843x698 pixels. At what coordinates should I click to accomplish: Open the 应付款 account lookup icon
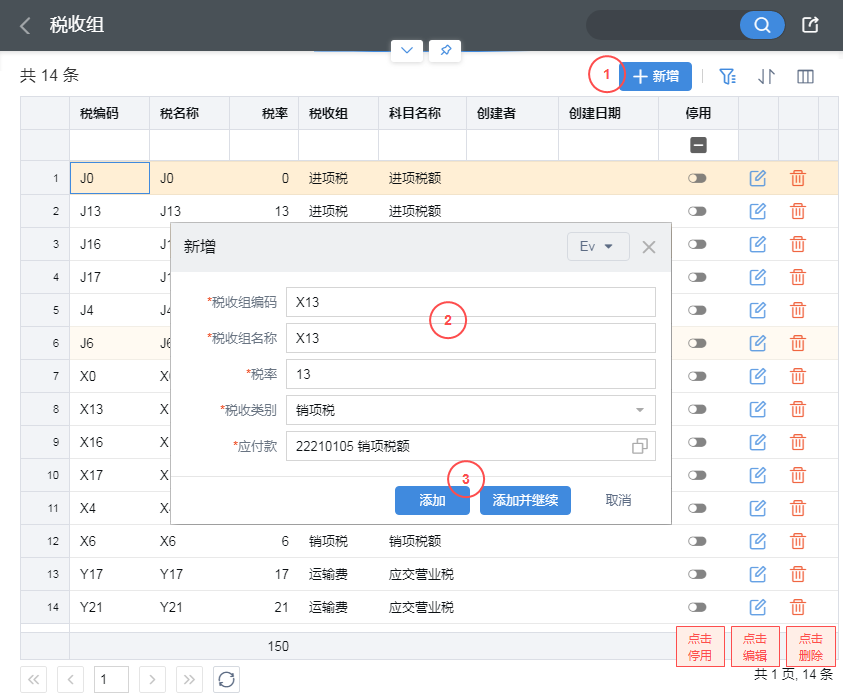click(640, 446)
